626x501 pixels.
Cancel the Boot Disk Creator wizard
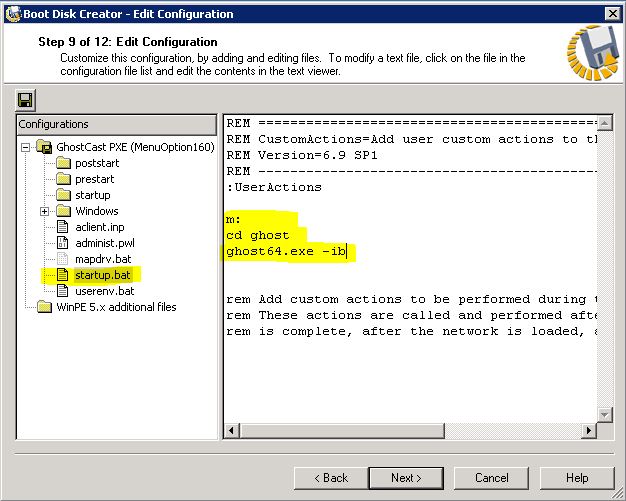pyautogui.click(x=491, y=478)
